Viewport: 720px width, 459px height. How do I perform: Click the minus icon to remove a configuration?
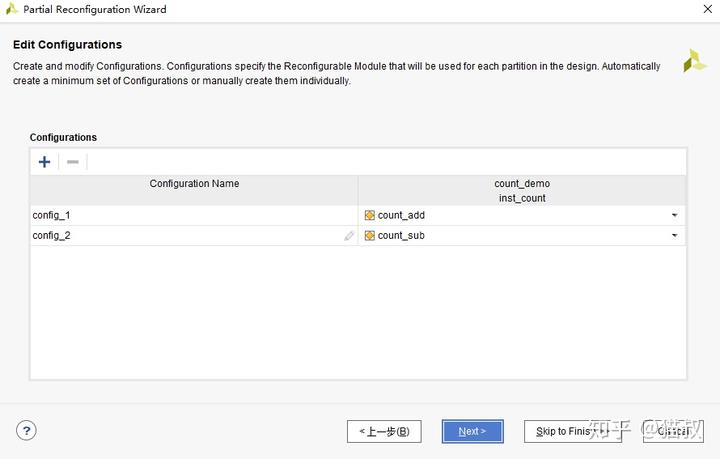tap(73, 162)
